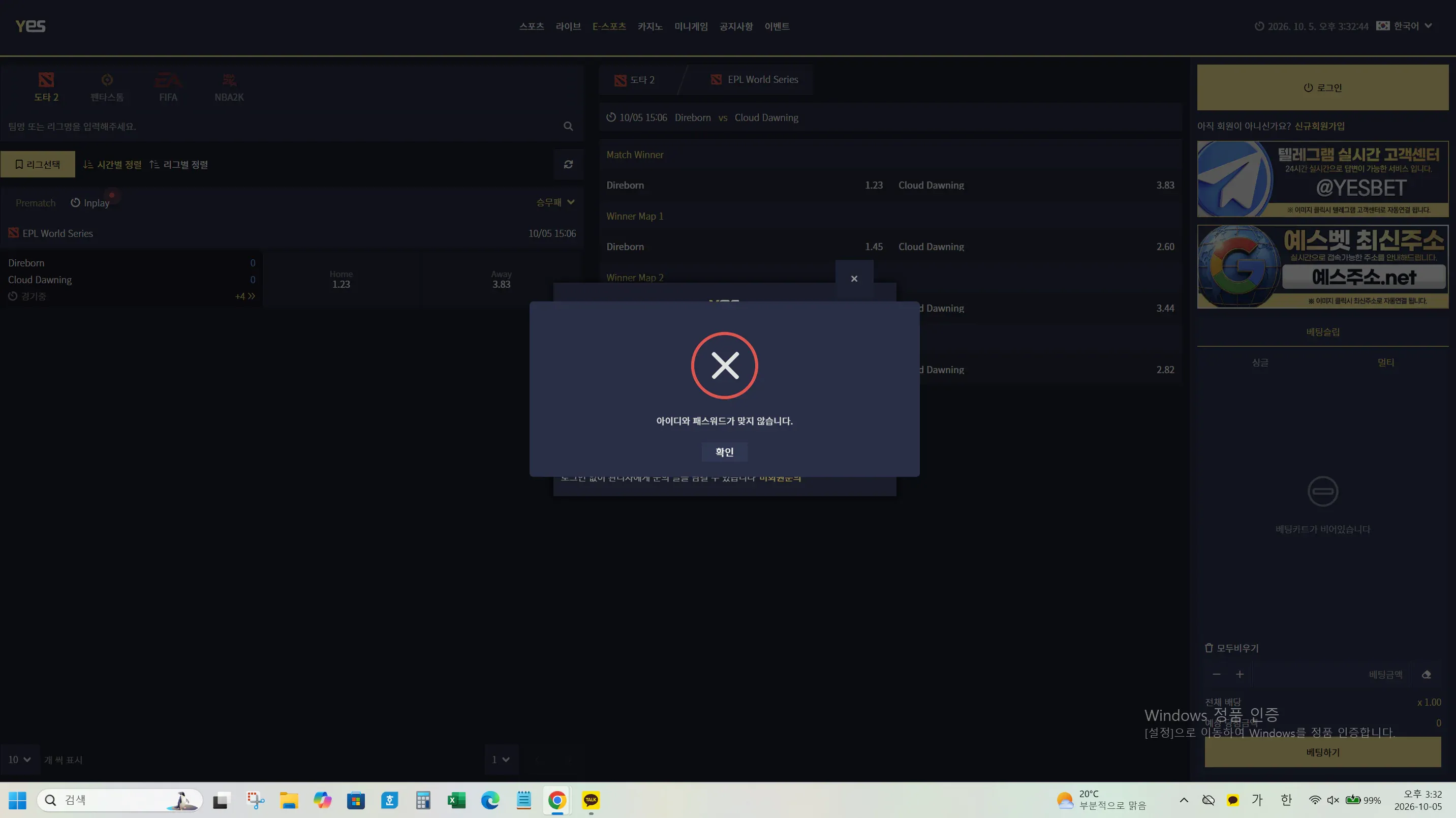
Task: Select the NBA2K game icon
Action: [229, 87]
